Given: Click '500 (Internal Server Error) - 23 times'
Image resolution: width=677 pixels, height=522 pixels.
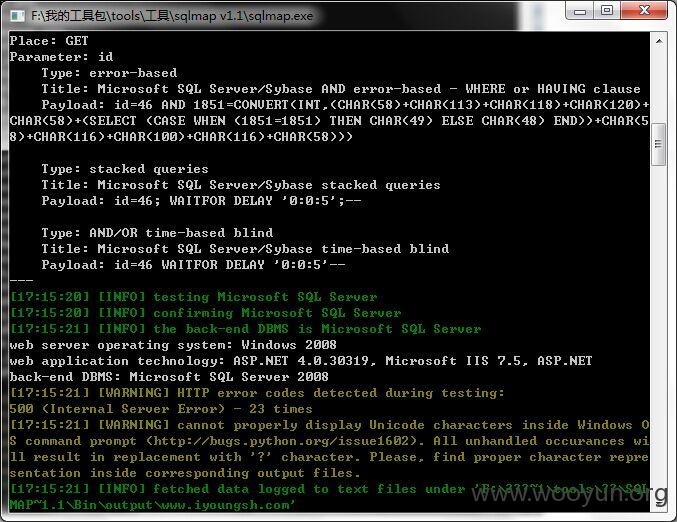Looking at the screenshot, I should coord(161,409).
